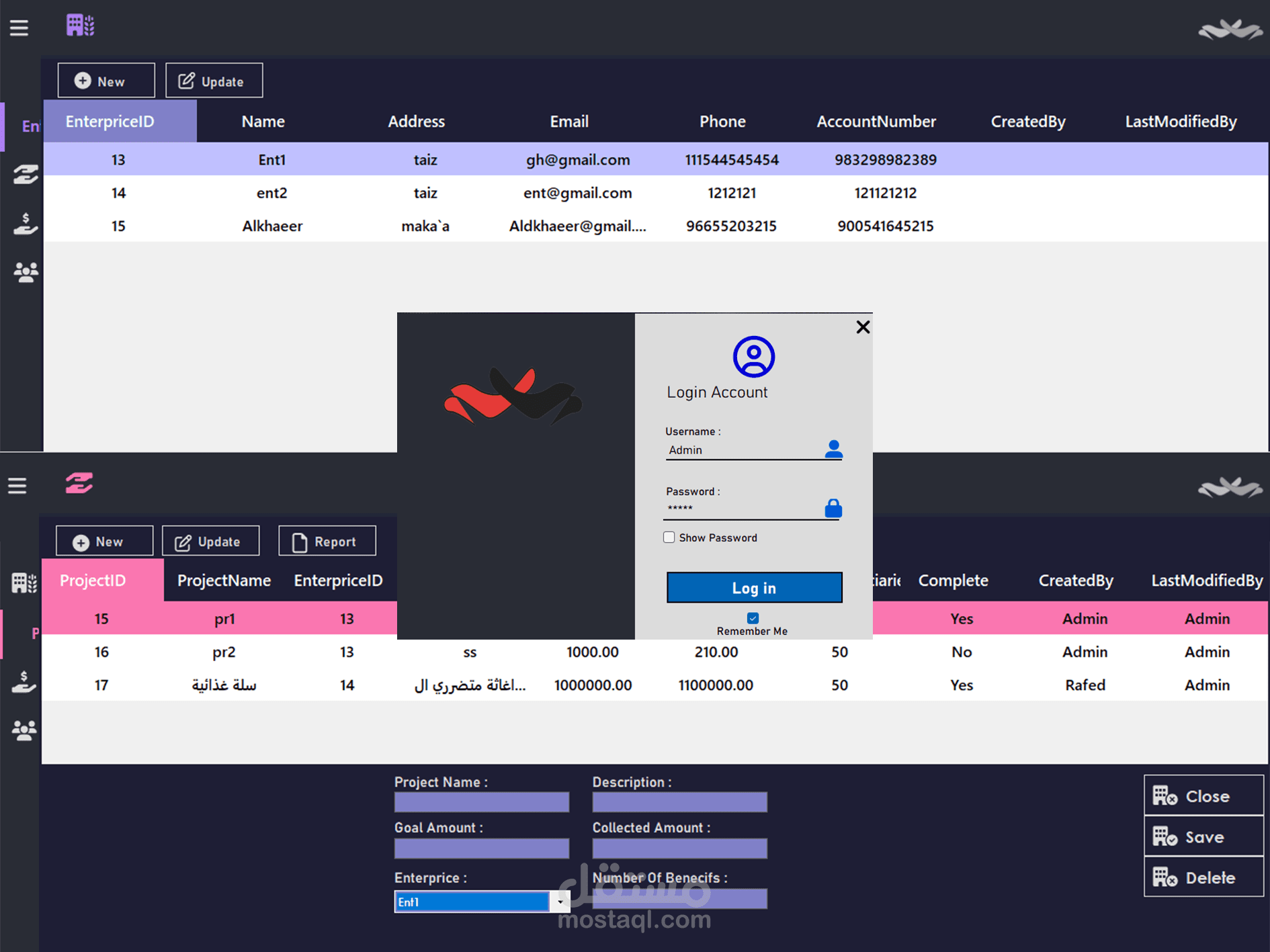
Task: Toggle Show Password checkbox
Action: 669,537
